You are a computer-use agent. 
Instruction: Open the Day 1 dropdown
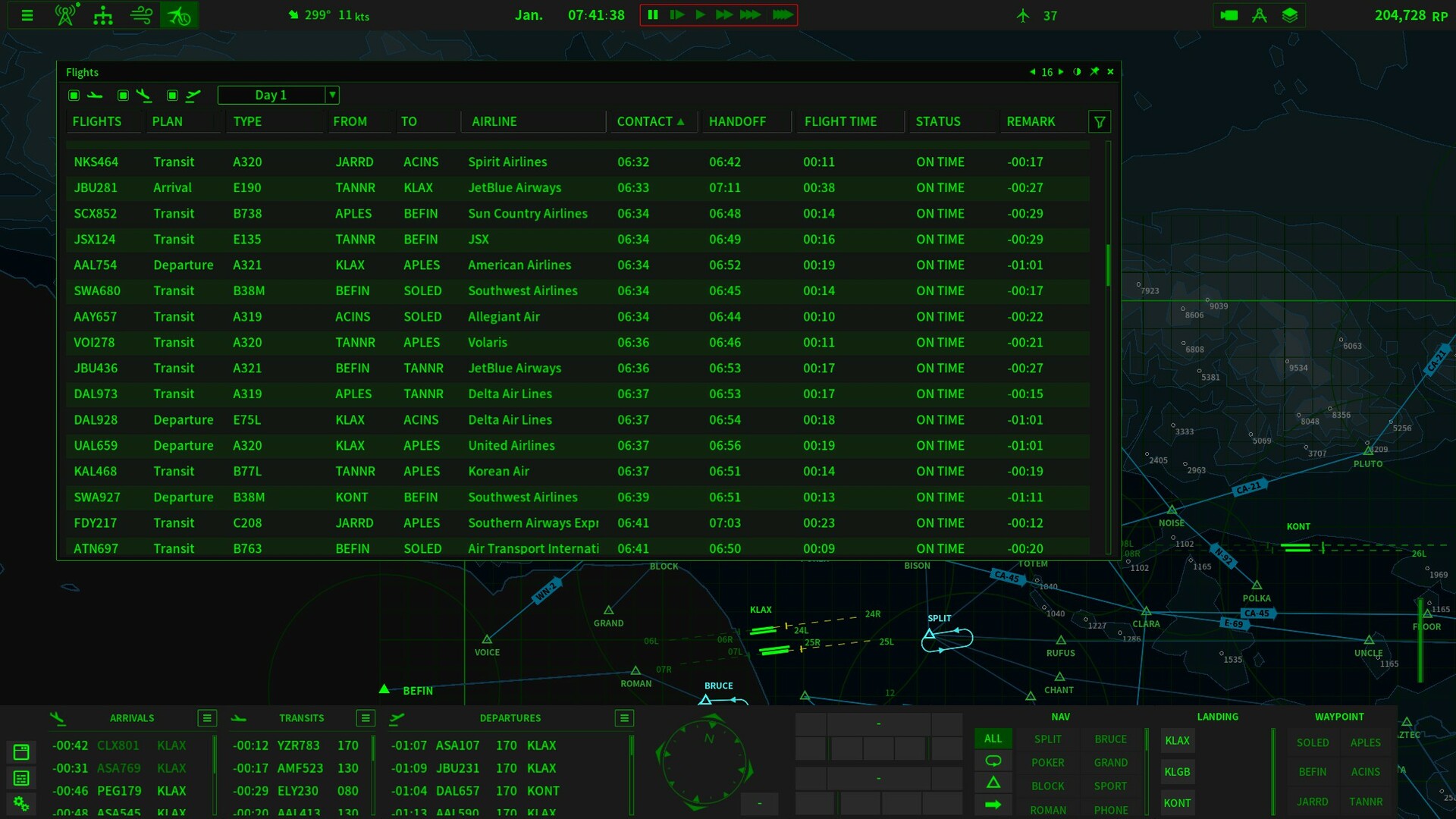[x=332, y=95]
